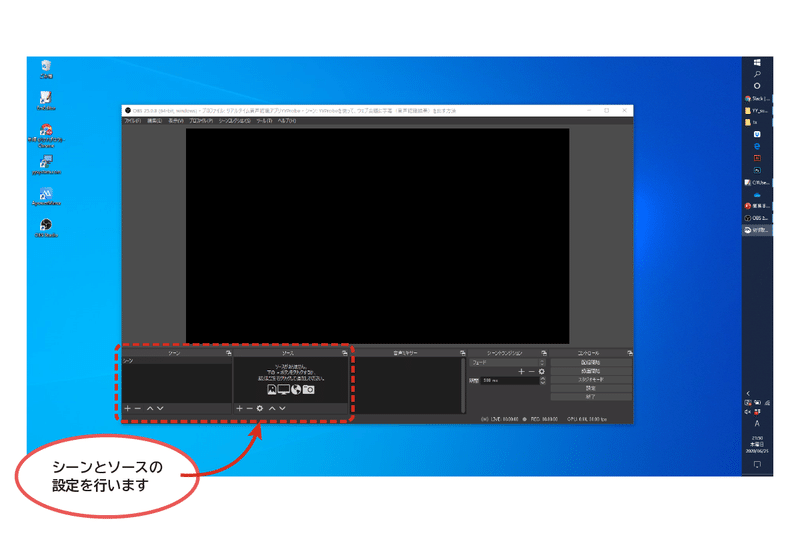Screen dimensions: 800x533
Task: Pop out the Controls dock
Action: pyautogui.click(x=630, y=353)
